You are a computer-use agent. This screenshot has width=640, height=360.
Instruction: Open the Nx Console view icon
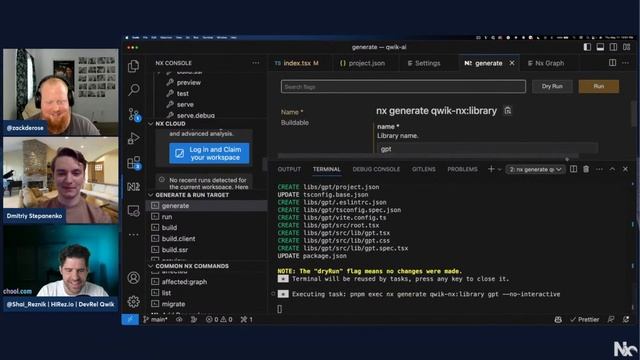[x=133, y=187]
